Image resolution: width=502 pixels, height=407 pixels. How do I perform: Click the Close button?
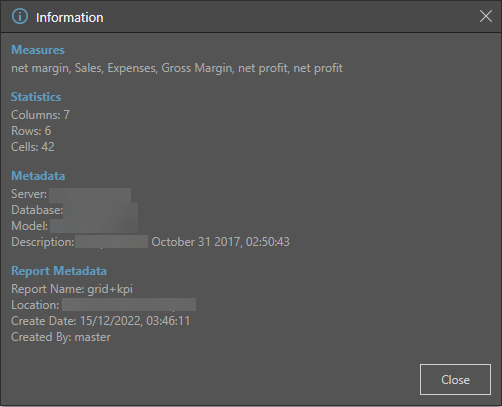click(455, 379)
